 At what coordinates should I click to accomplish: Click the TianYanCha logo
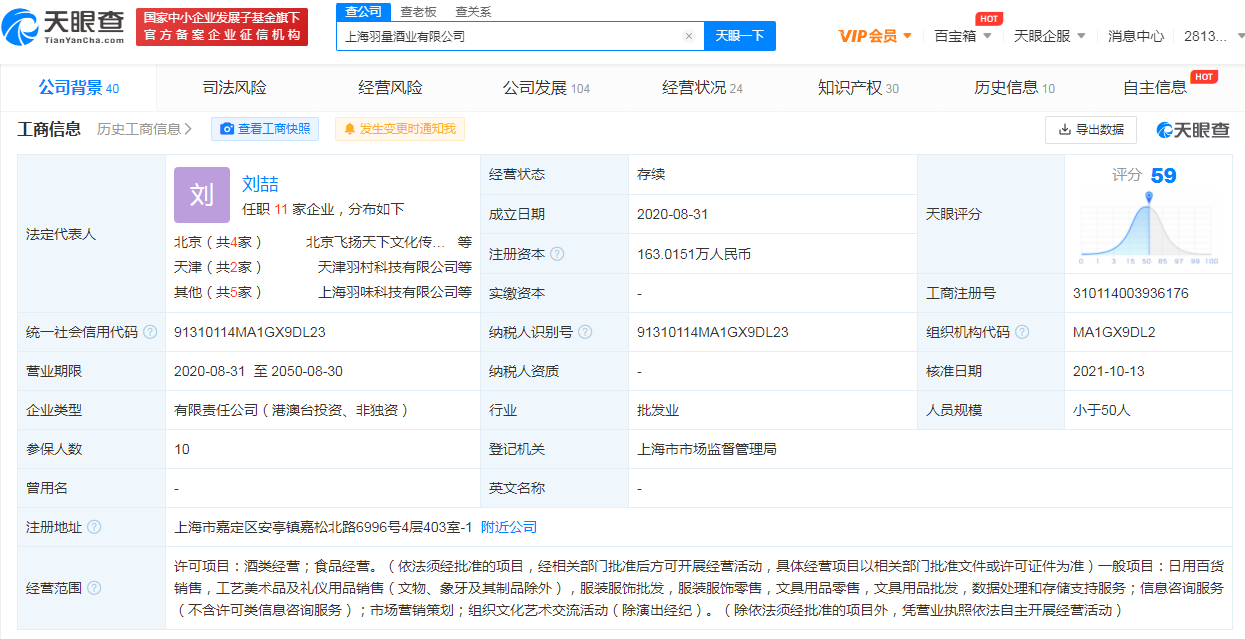pyautogui.click(x=63, y=28)
